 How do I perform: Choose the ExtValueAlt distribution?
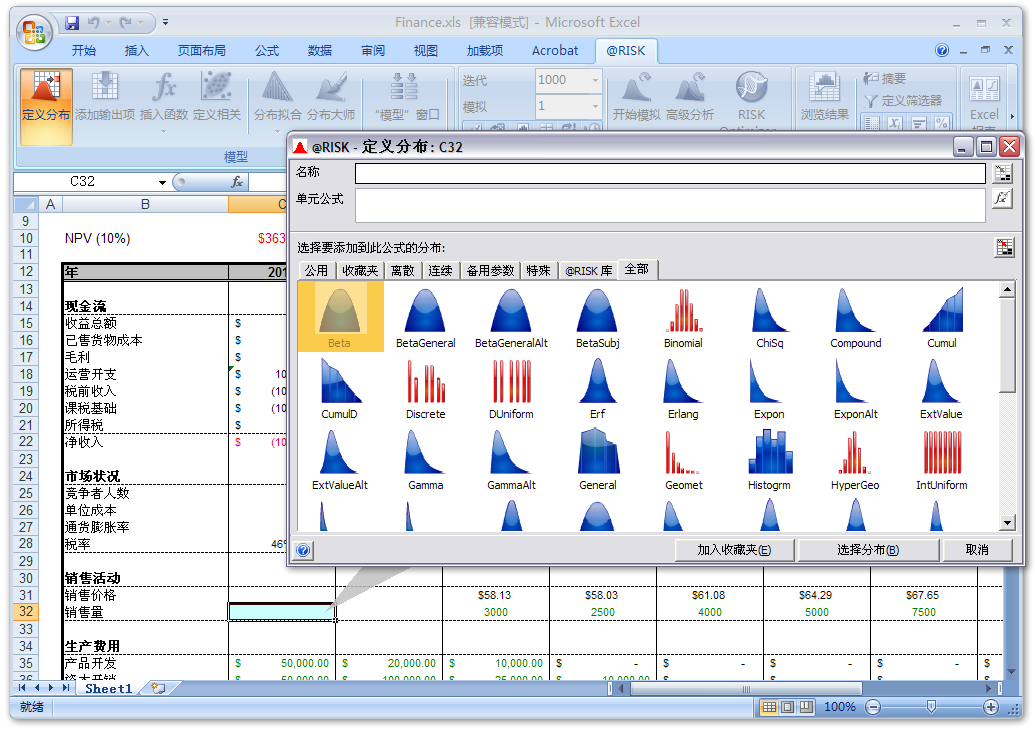(340, 459)
